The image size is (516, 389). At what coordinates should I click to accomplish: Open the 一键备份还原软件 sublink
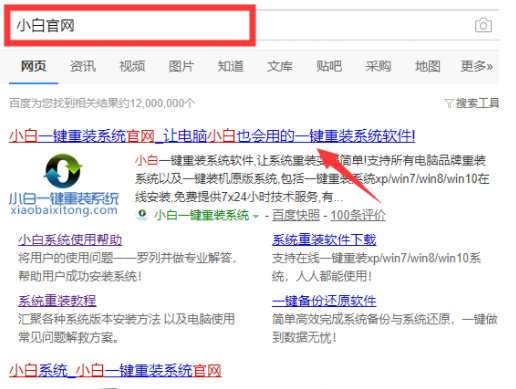pyautogui.click(x=324, y=301)
